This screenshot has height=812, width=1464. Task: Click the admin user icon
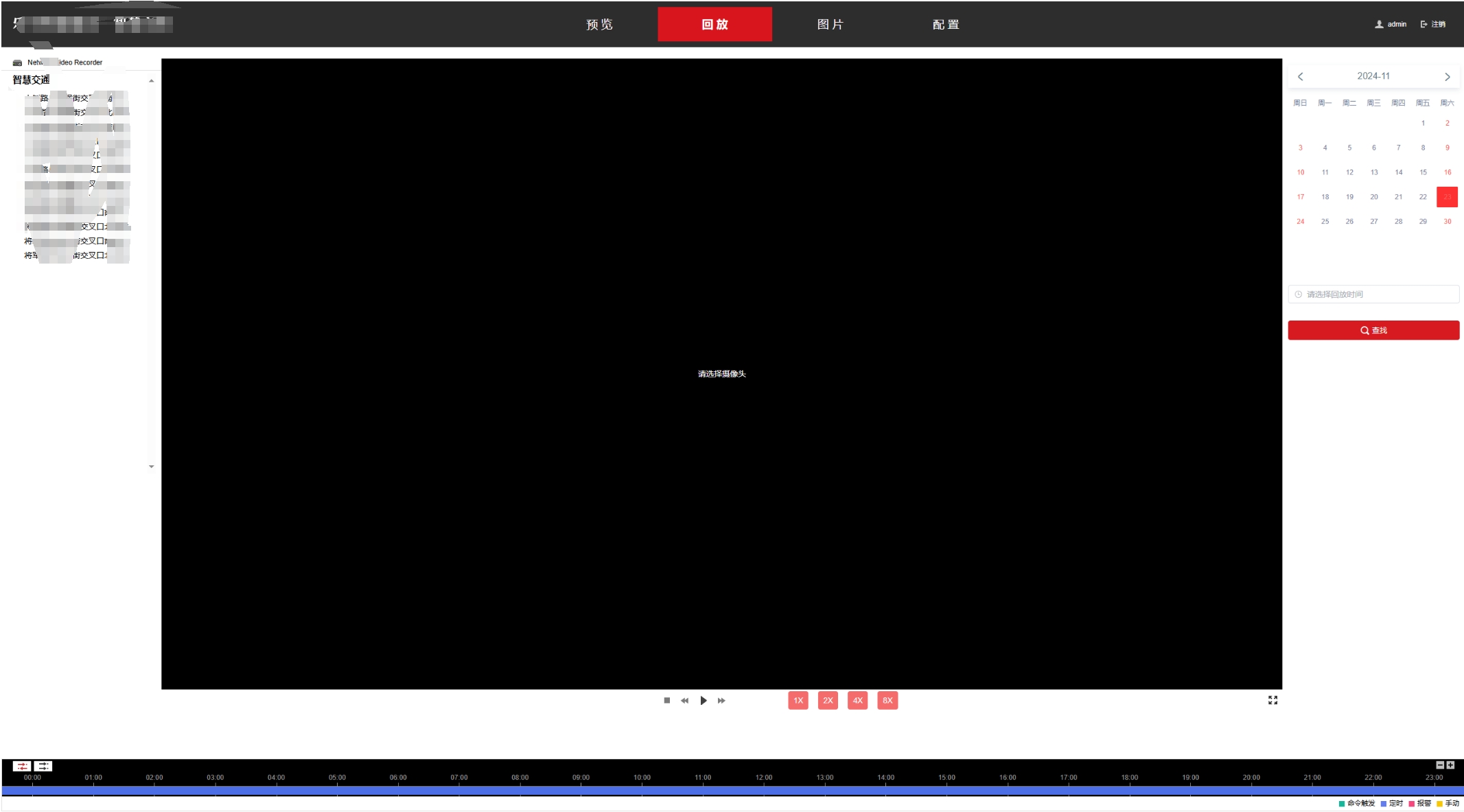1379,24
